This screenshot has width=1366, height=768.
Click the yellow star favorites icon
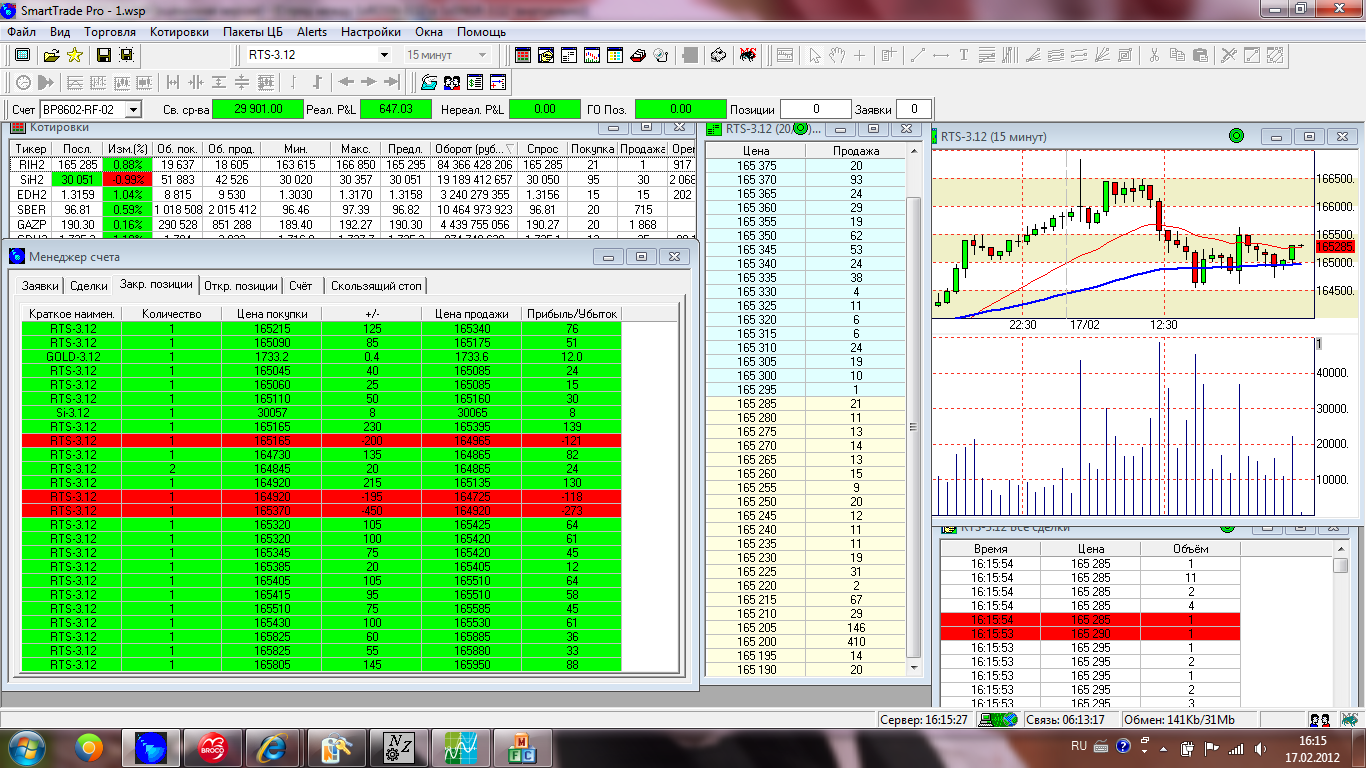point(74,55)
